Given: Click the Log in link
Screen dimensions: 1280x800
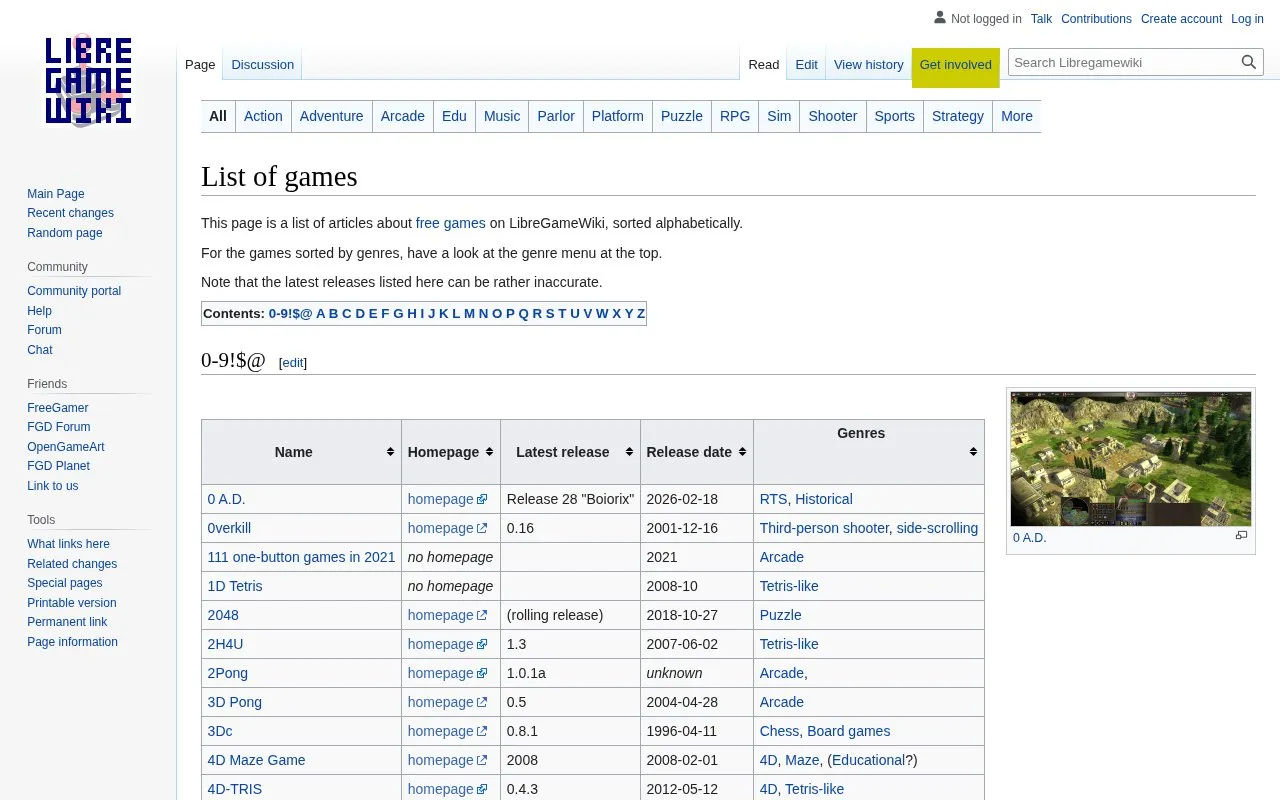Looking at the screenshot, I should pos(1247,19).
